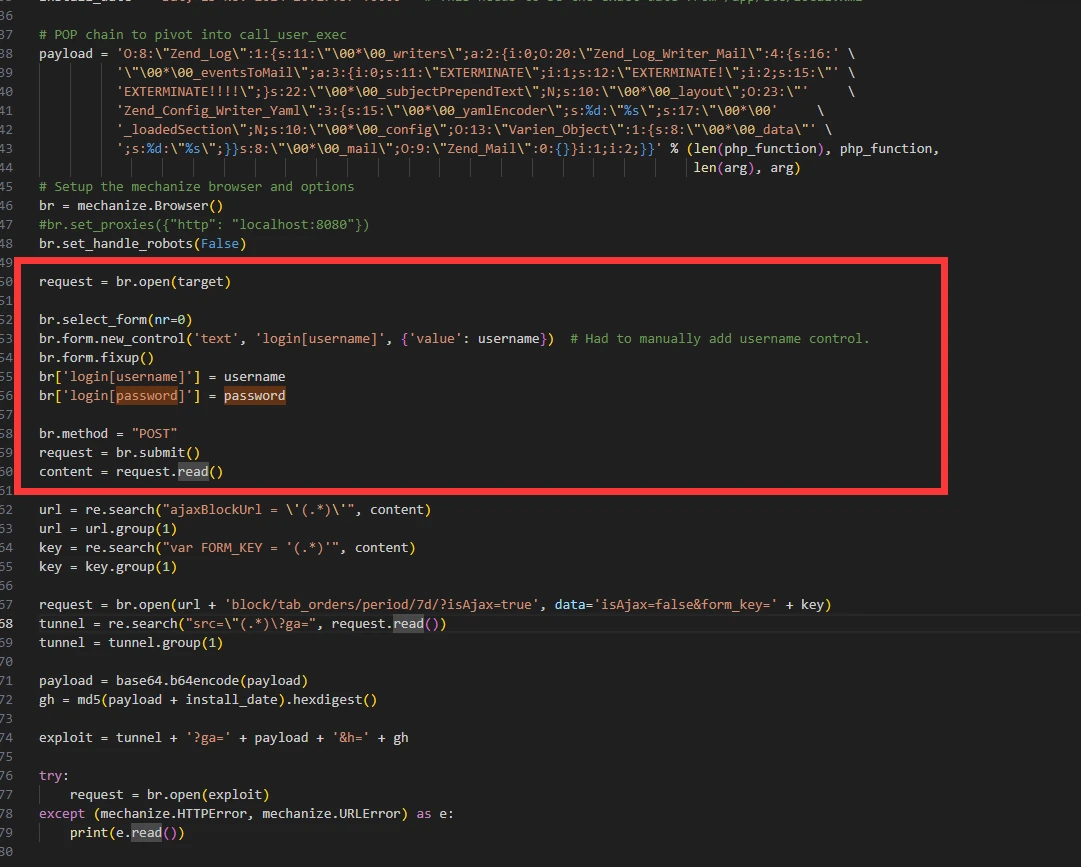Click the 'try:' keyword
Image resolution: width=1081 pixels, height=867 pixels.
[54, 775]
